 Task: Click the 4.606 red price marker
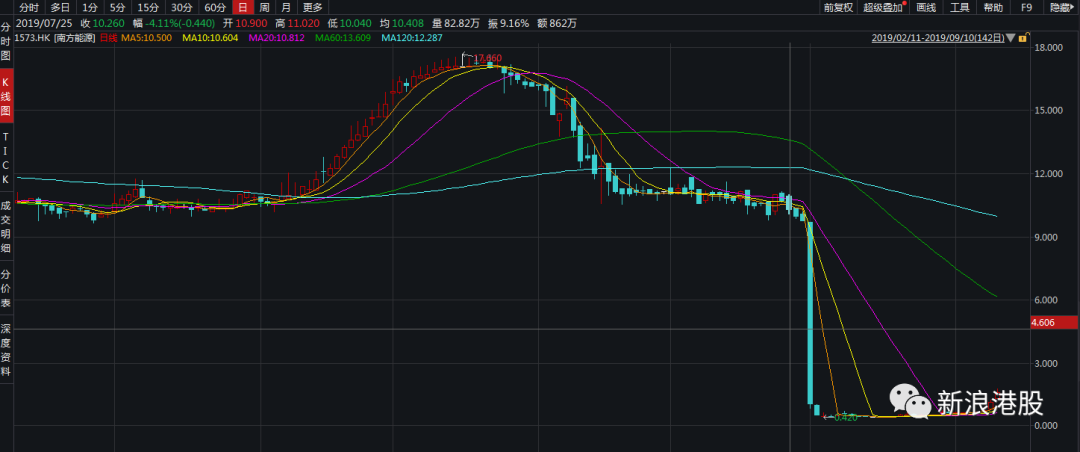[x=1055, y=322]
